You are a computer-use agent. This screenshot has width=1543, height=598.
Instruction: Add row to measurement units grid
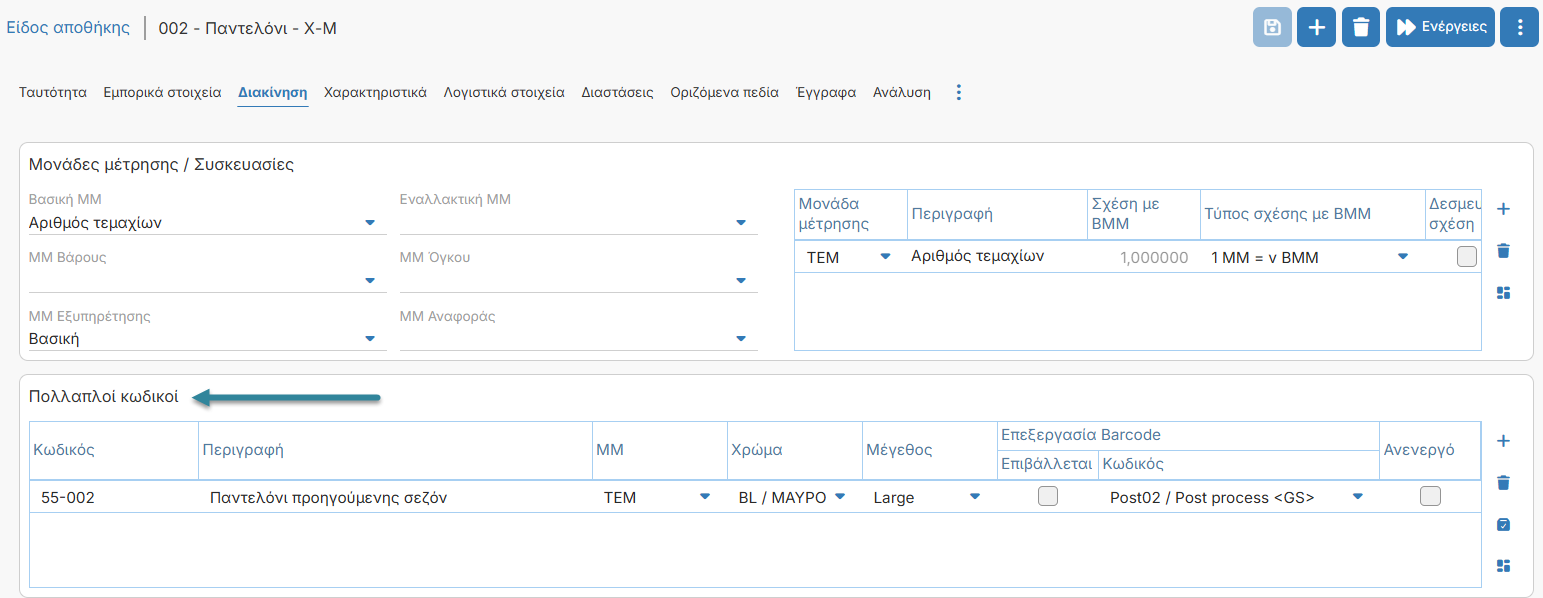[x=1502, y=209]
